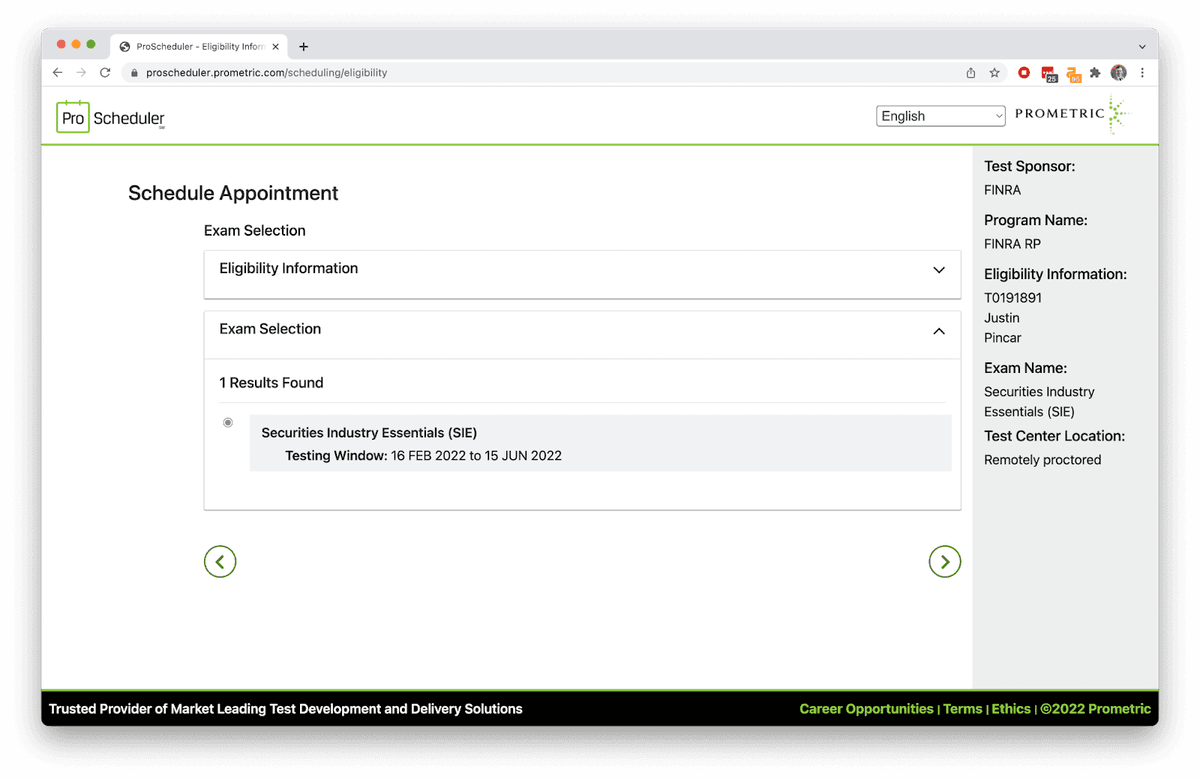Open the Terms link in footer
Viewport: 1200px width, 781px height.
(962, 709)
